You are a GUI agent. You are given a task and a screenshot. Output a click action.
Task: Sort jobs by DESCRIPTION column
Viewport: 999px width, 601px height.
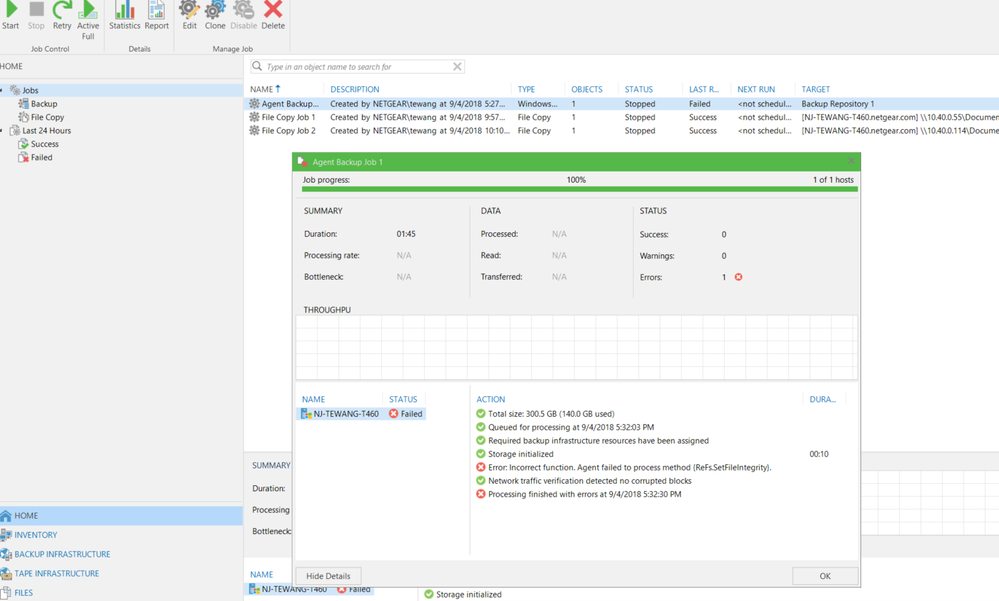[x=355, y=89]
